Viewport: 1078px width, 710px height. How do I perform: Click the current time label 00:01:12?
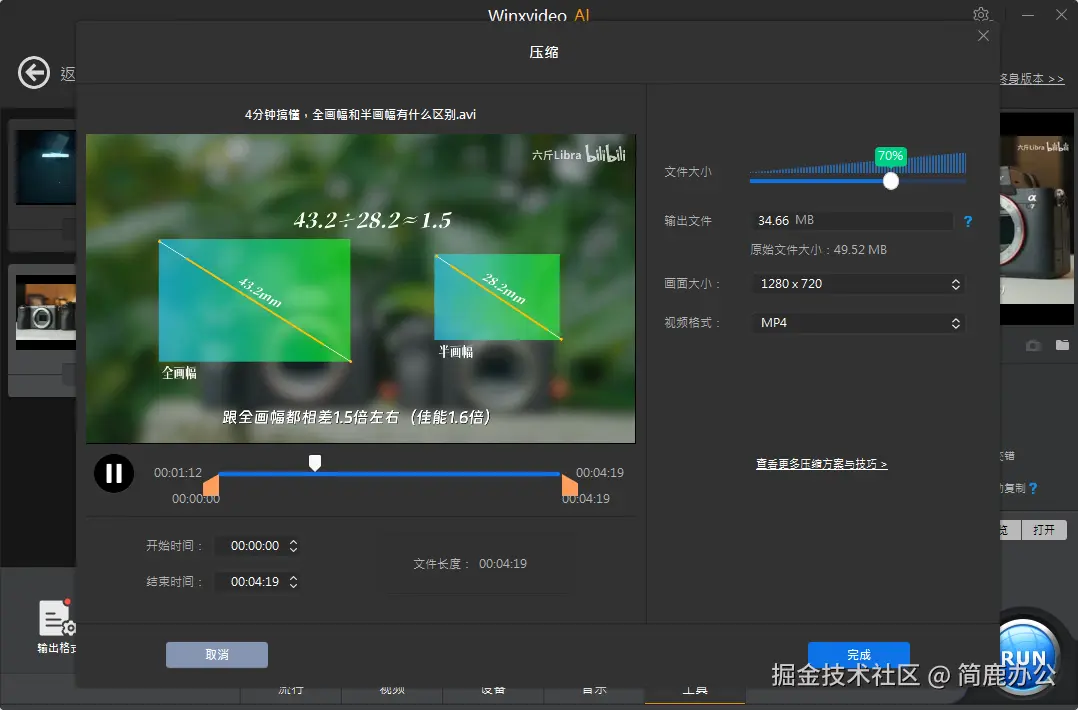pos(178,473)
